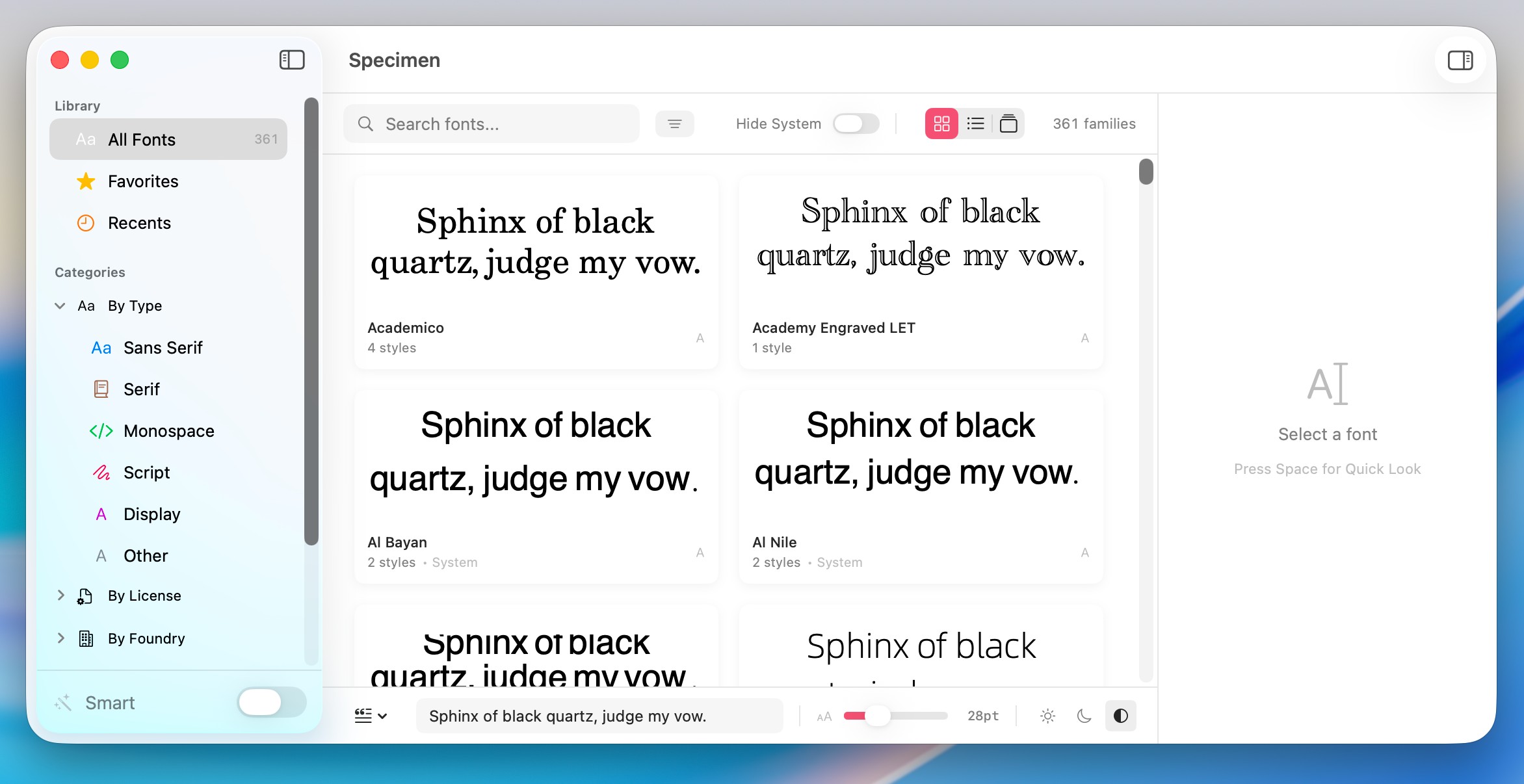Click the font size slider

point(895,716)
